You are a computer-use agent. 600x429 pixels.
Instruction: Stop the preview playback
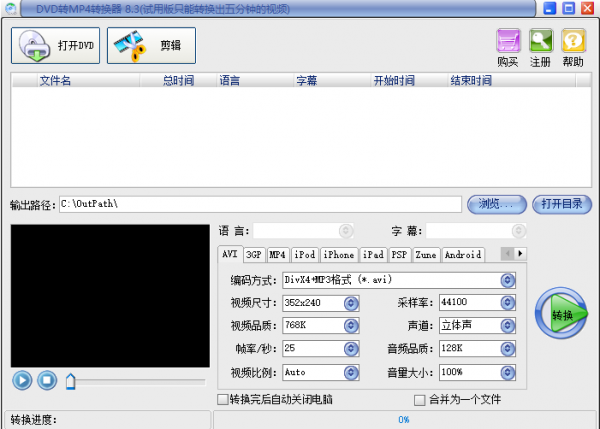point(47,380)
